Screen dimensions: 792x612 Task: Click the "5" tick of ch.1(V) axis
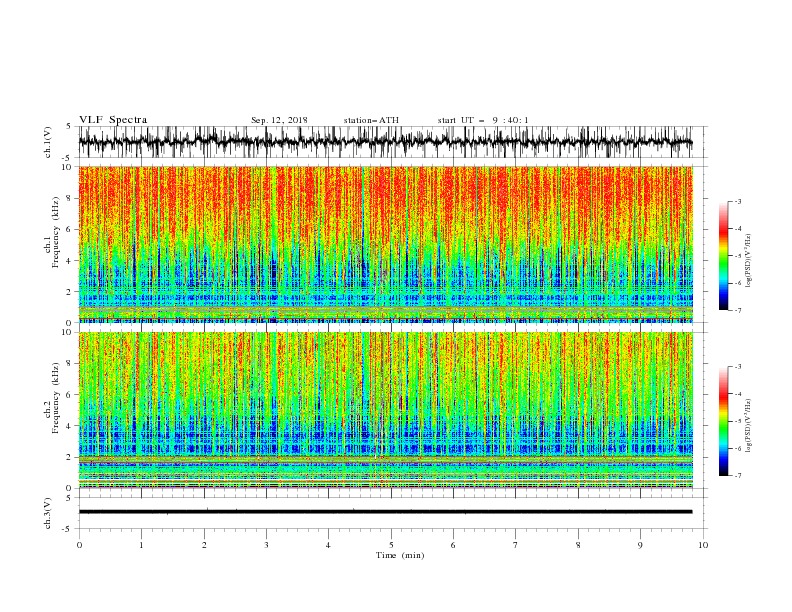[70, 126]
